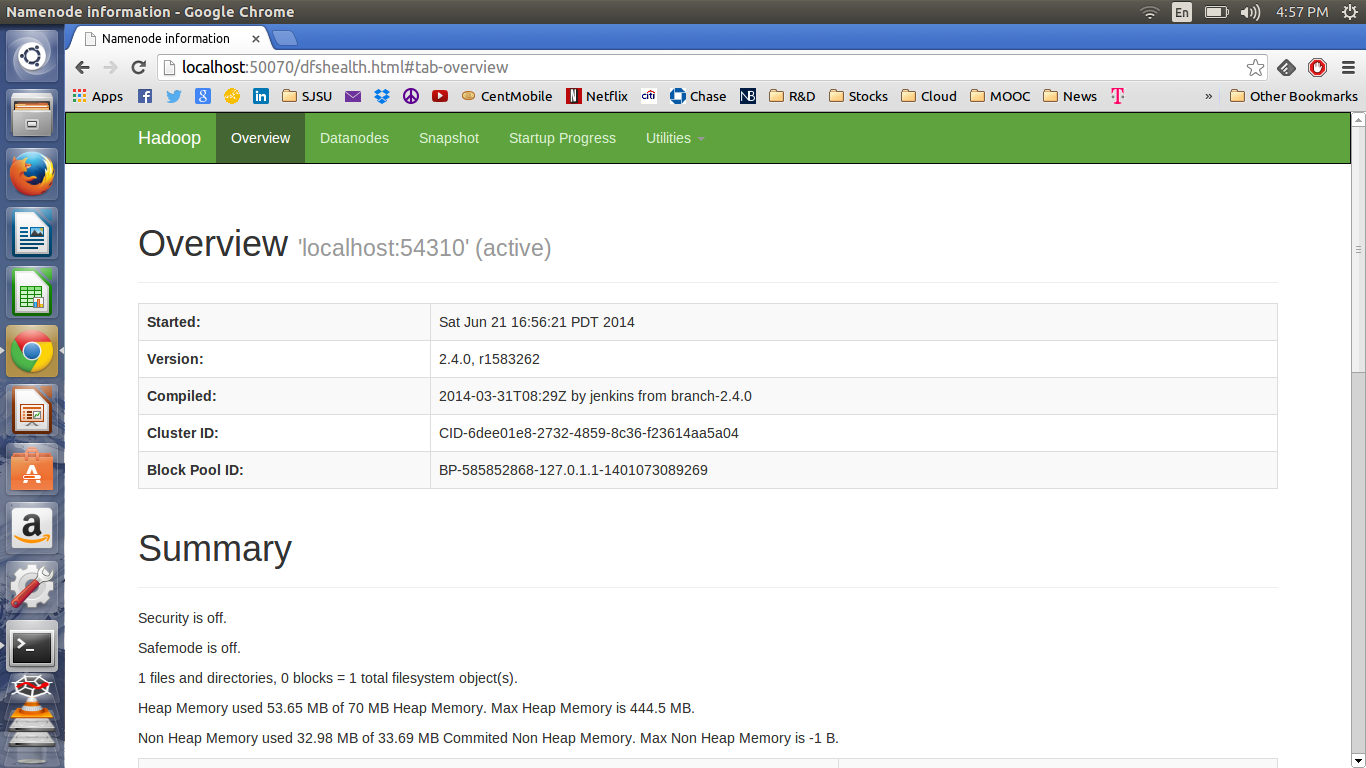This screenshot has height=768, width=1366.
Task: Open the News bookmarks folder
Action: click(x=1070, y=96)
